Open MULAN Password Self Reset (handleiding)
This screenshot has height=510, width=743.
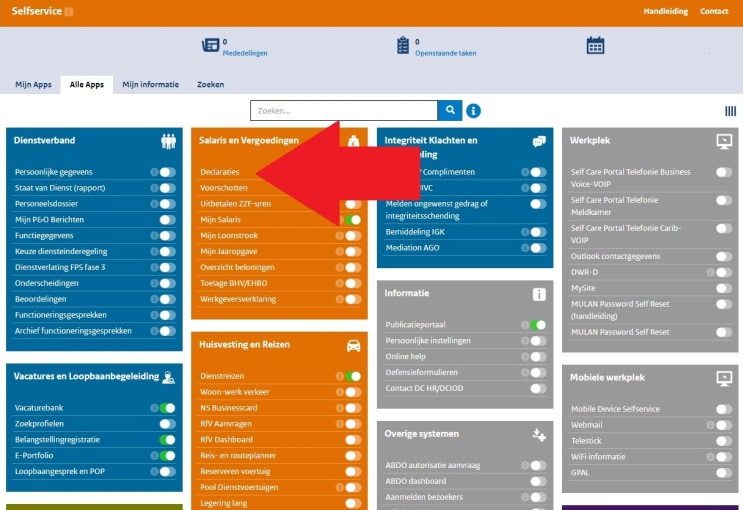coord(620,310)
